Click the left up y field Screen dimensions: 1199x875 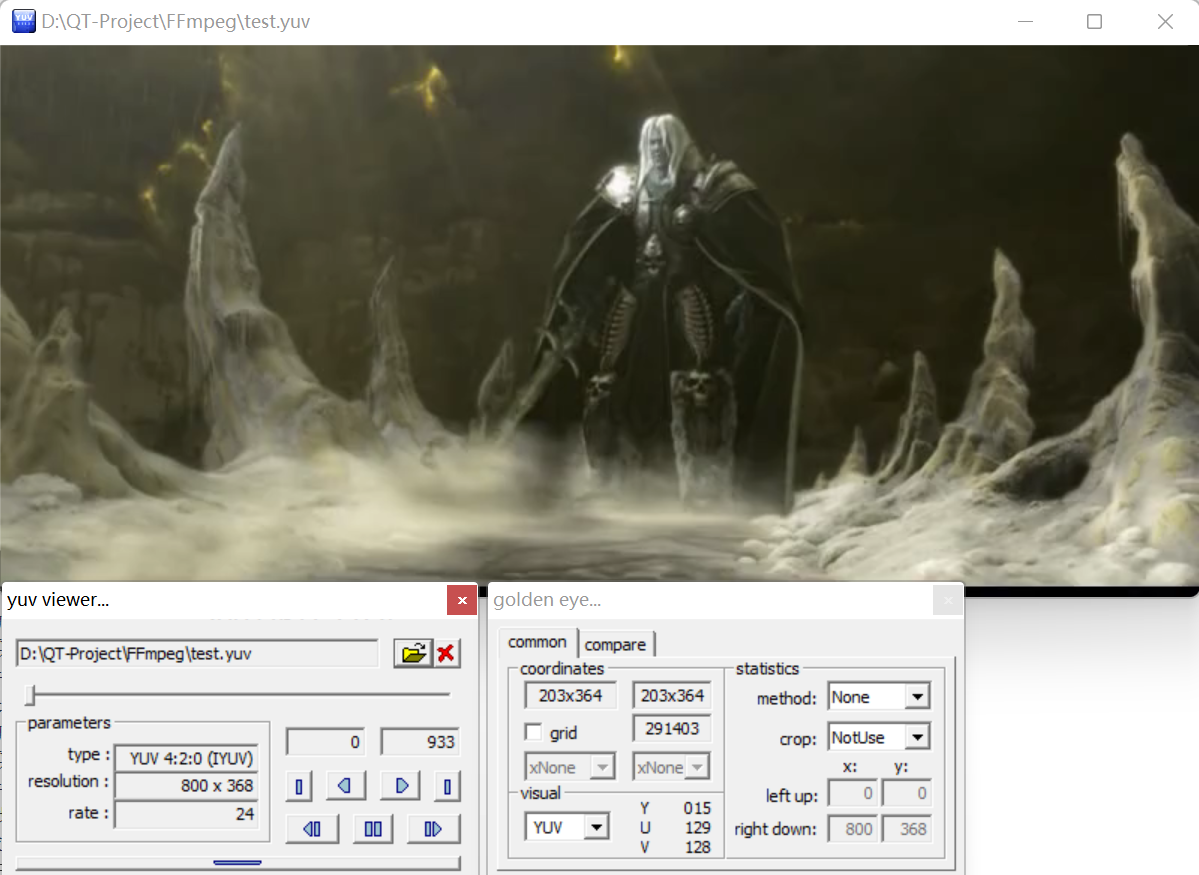pos(906,793)
